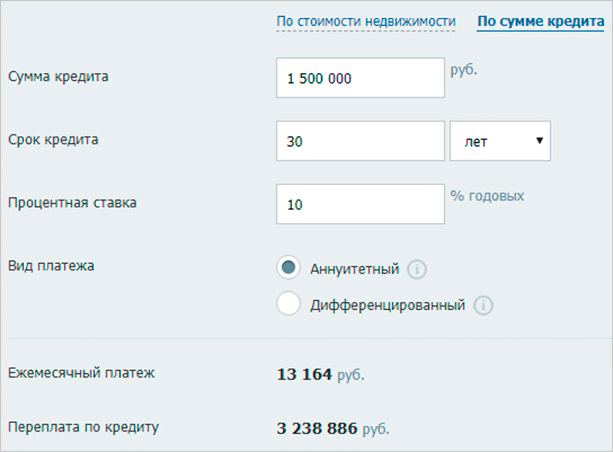Click the info icon beside Аннуитетный

click(x=418, y=269)
